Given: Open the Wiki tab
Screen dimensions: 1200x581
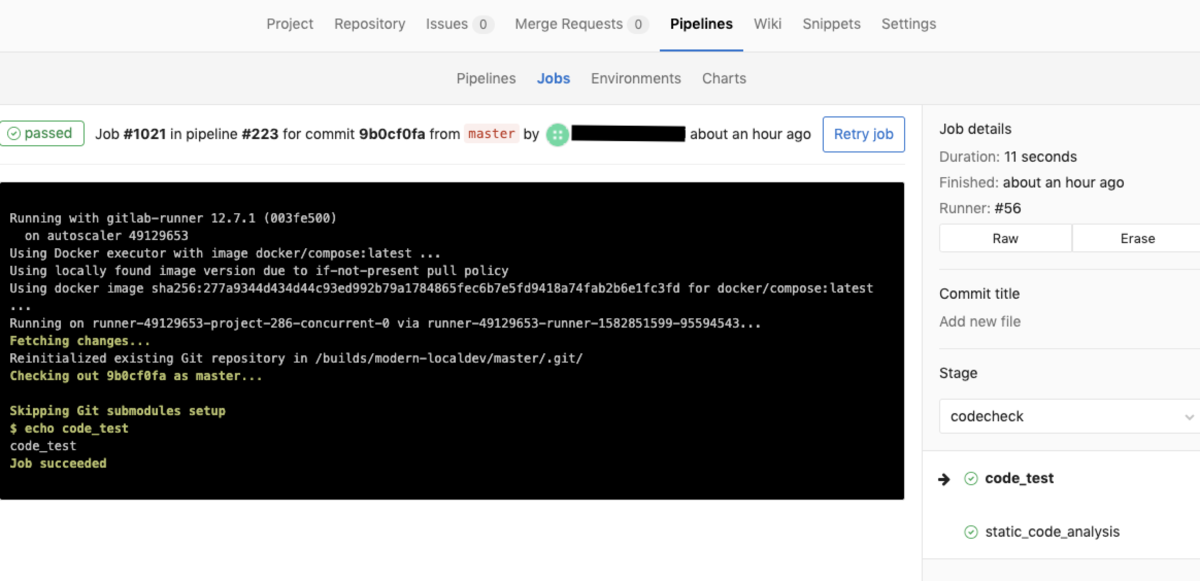Looking at the screenshot, I should coord(768,24).
